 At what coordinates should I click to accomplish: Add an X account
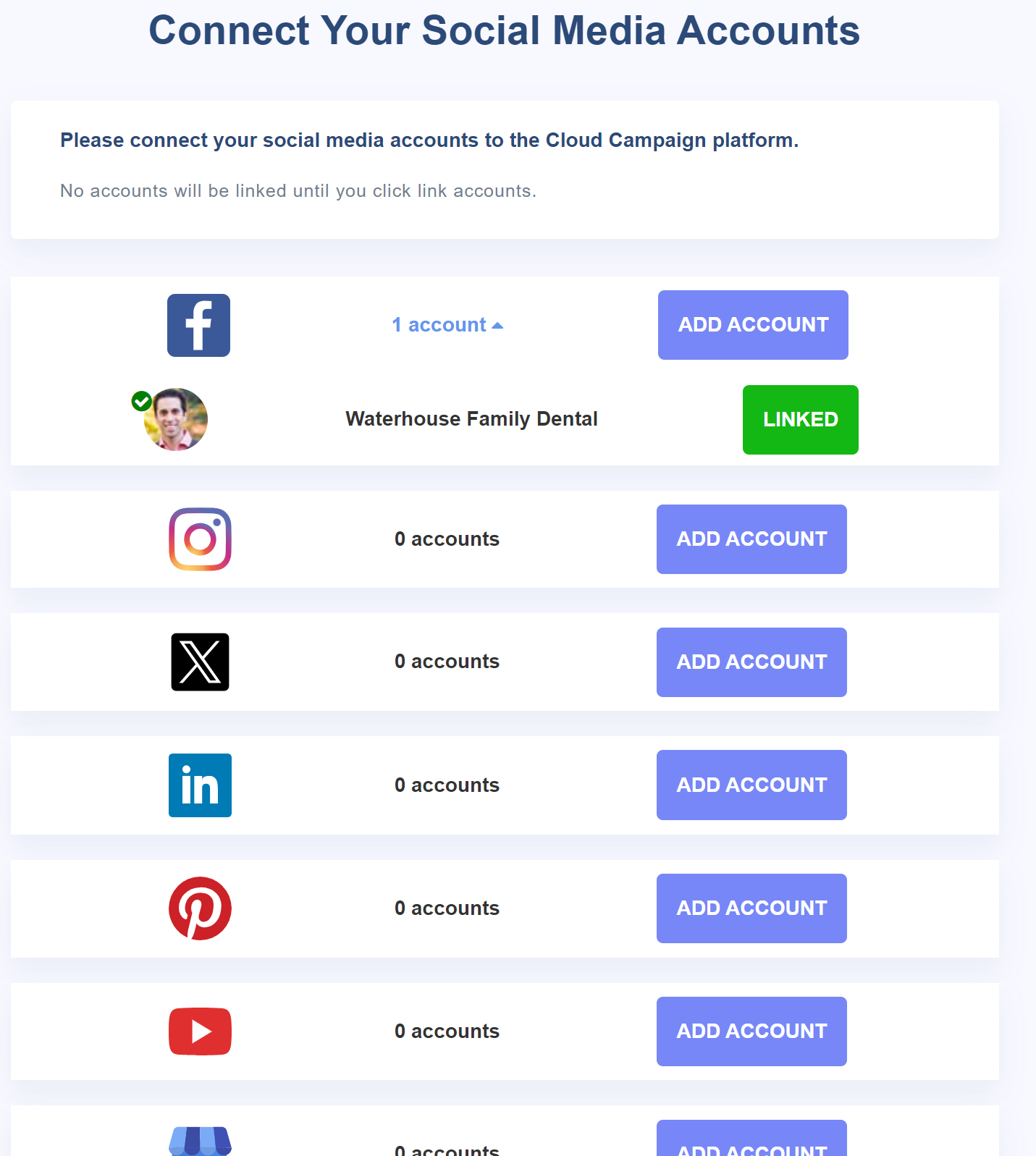coord(751,662)
